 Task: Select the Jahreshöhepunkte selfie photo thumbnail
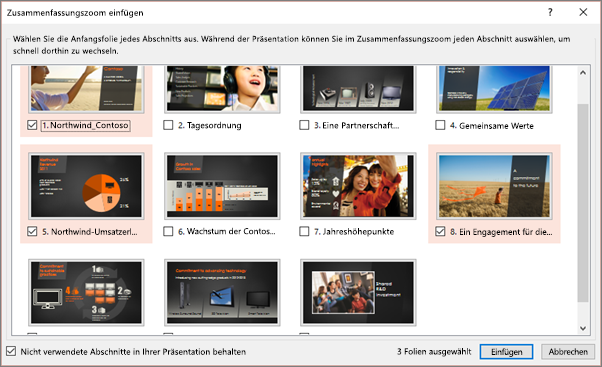pyautogui.click(x=358, y=186)
